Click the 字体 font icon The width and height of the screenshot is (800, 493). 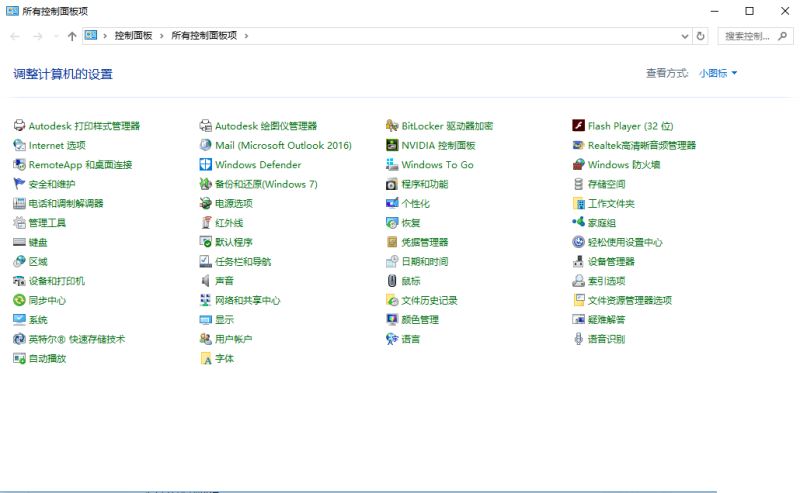206,358
